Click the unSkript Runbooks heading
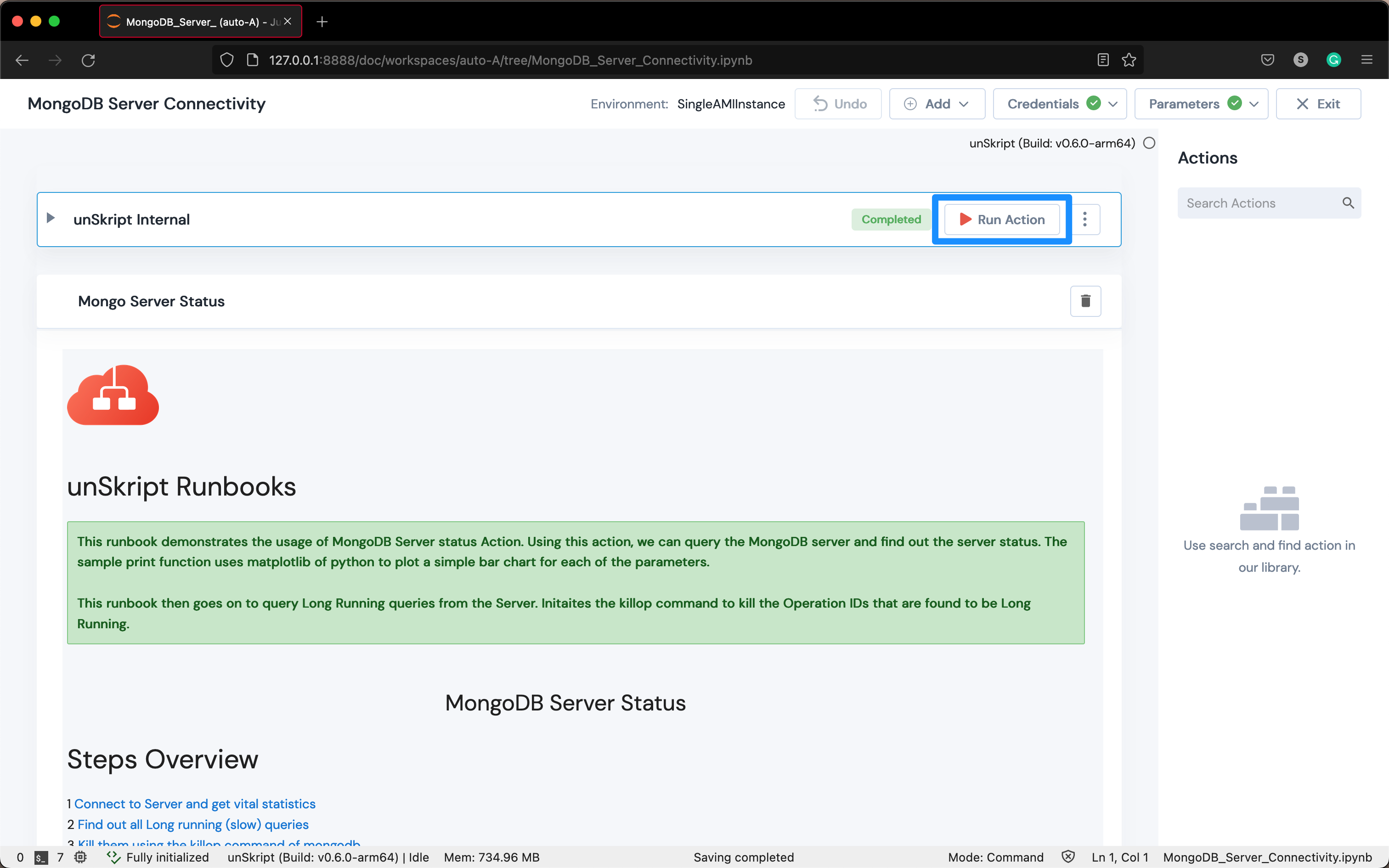The image size is (1389, 868). click(181, 486)
